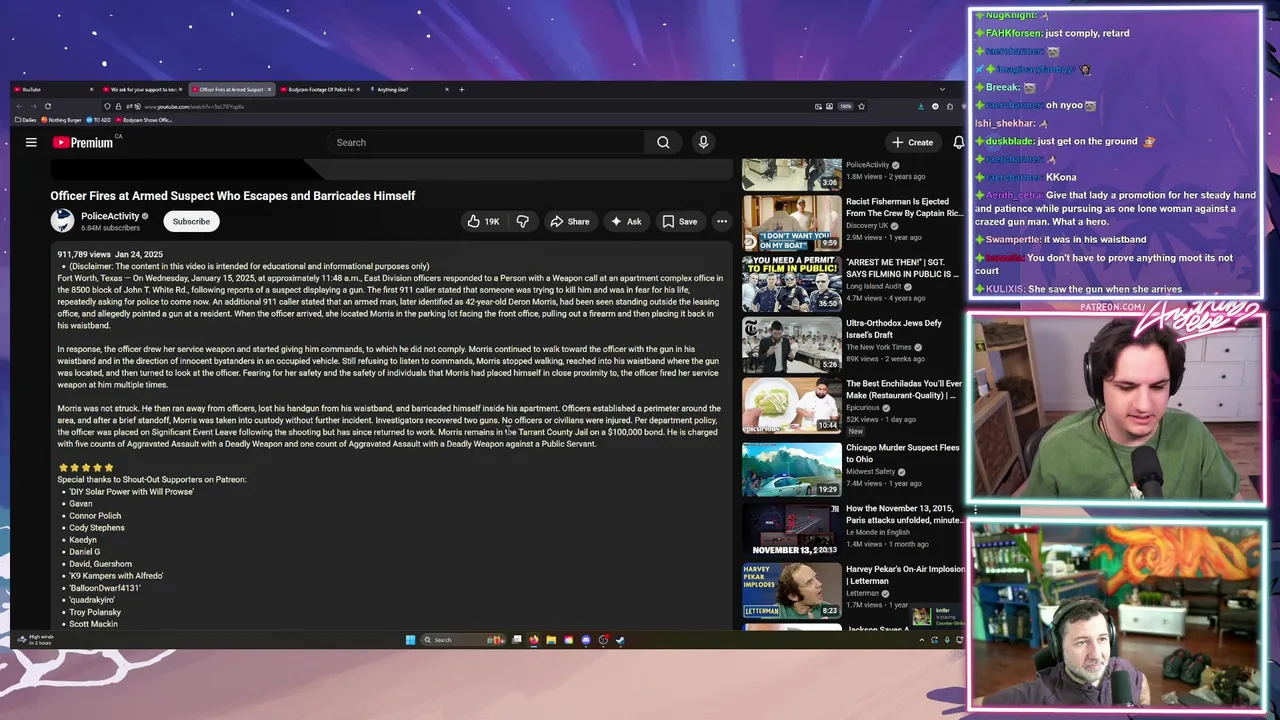Open Steam from the taskbar

620,640
